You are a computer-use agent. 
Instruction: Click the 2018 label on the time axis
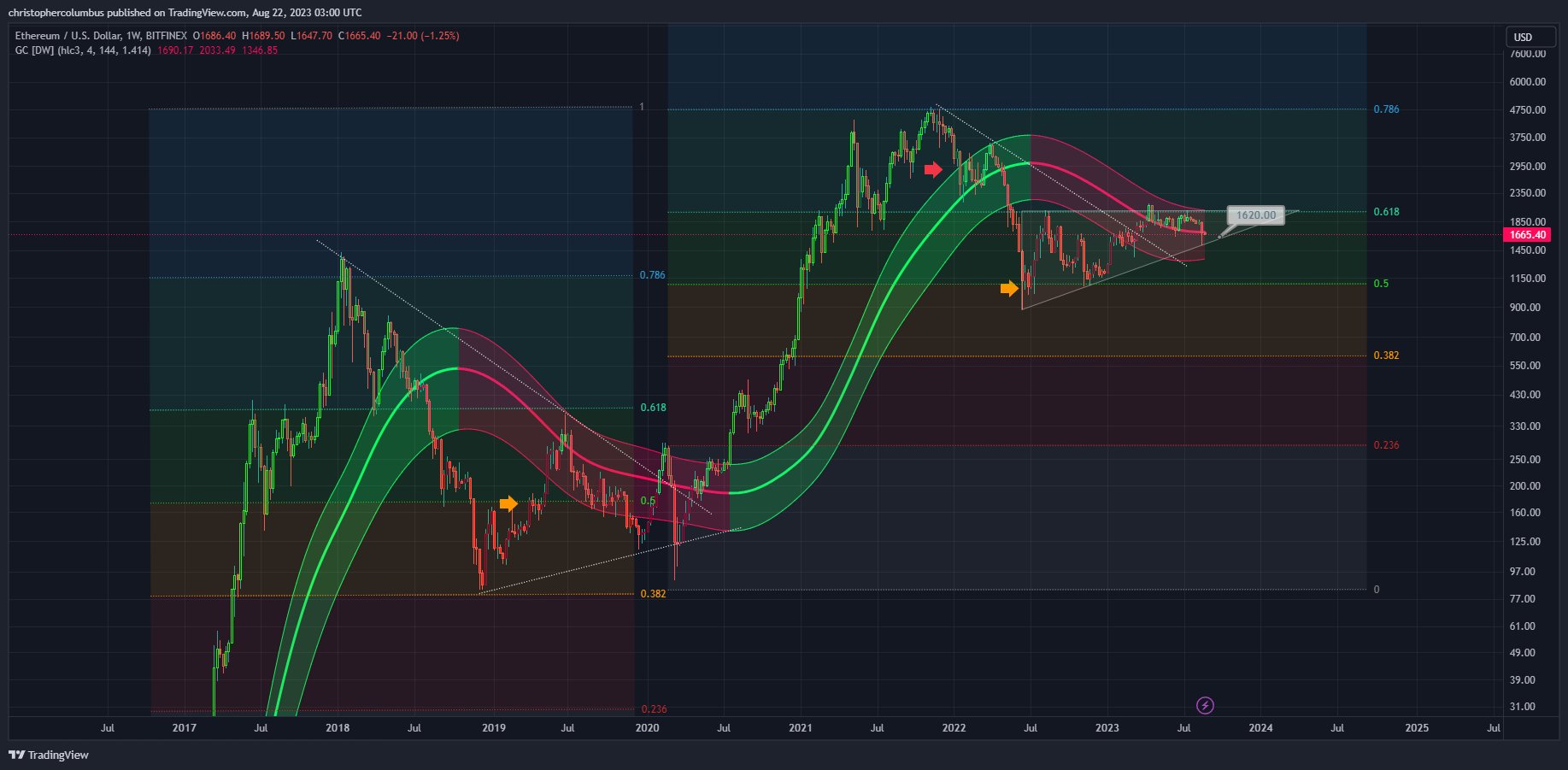point(338,727)
